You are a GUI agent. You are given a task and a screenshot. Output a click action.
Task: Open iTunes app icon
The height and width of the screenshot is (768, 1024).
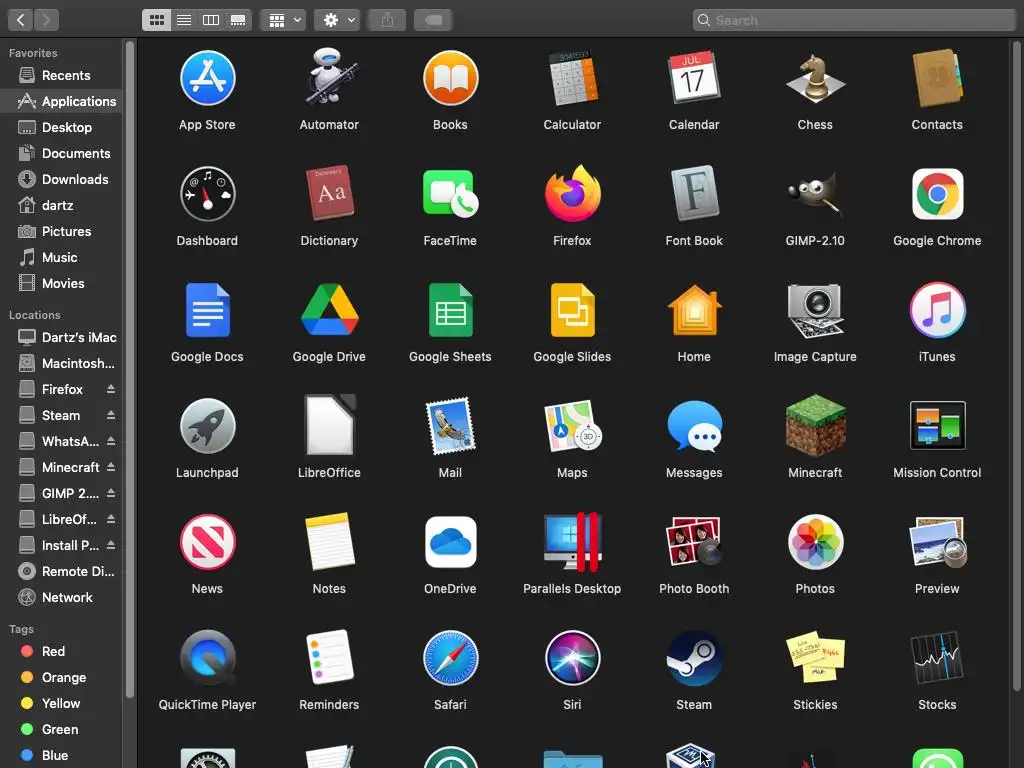[936, 310]
